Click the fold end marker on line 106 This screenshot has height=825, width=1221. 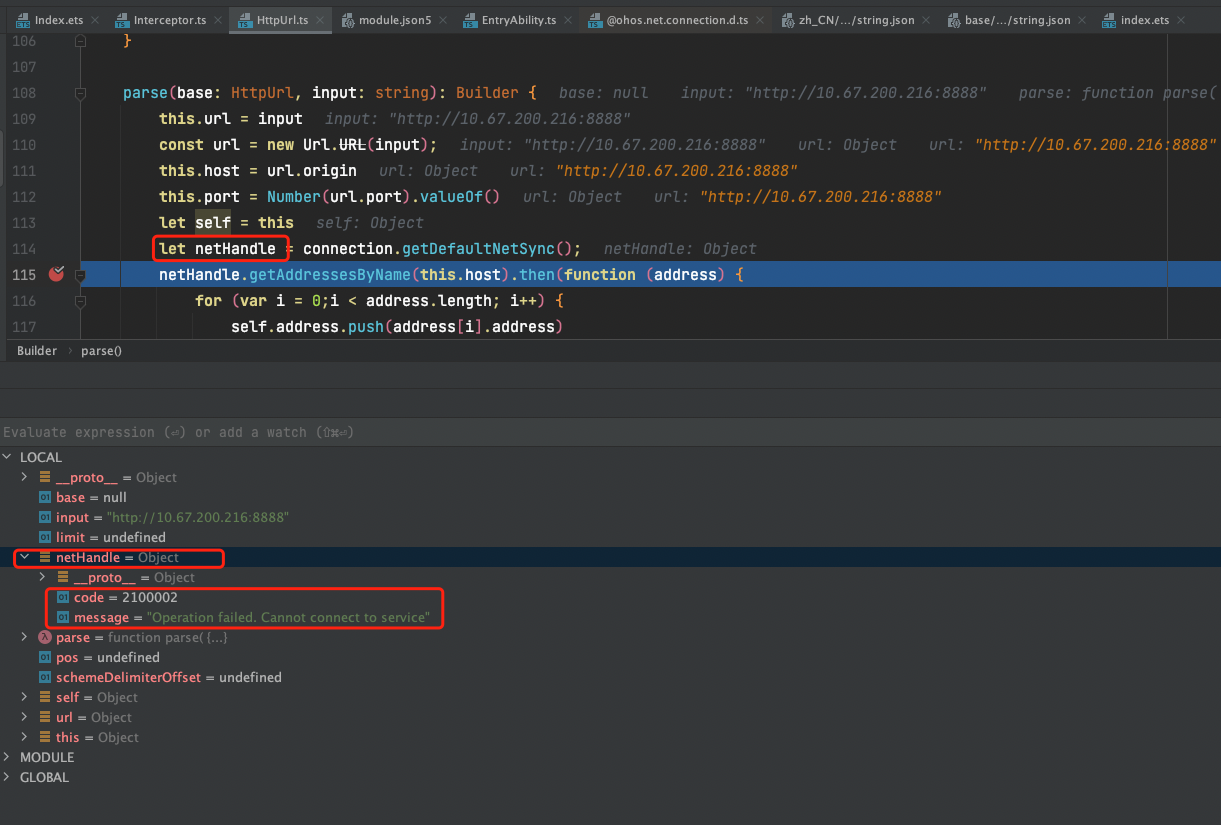80,40
